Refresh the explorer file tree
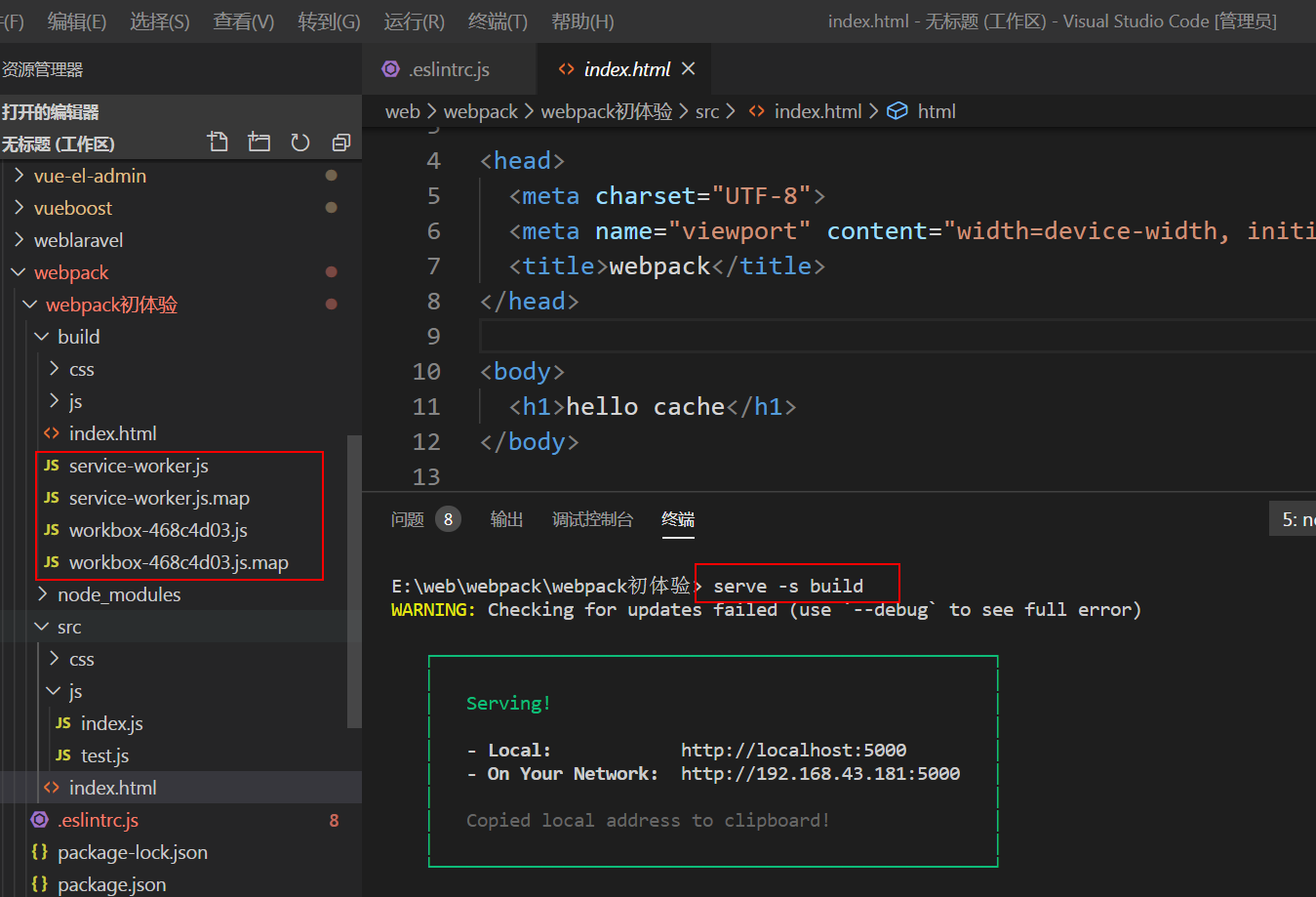The height and width of the screenshot is (897, 1316). [300, 143]
